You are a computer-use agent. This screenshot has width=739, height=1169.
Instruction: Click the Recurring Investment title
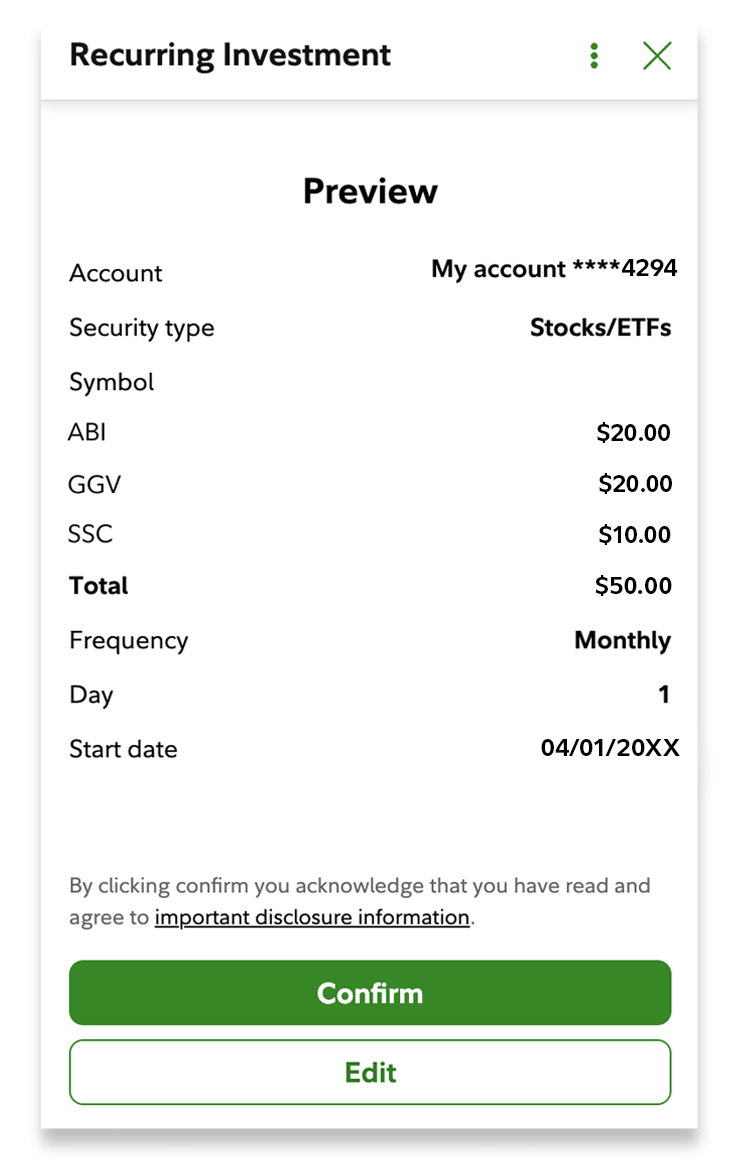click(x=230, y=55)
